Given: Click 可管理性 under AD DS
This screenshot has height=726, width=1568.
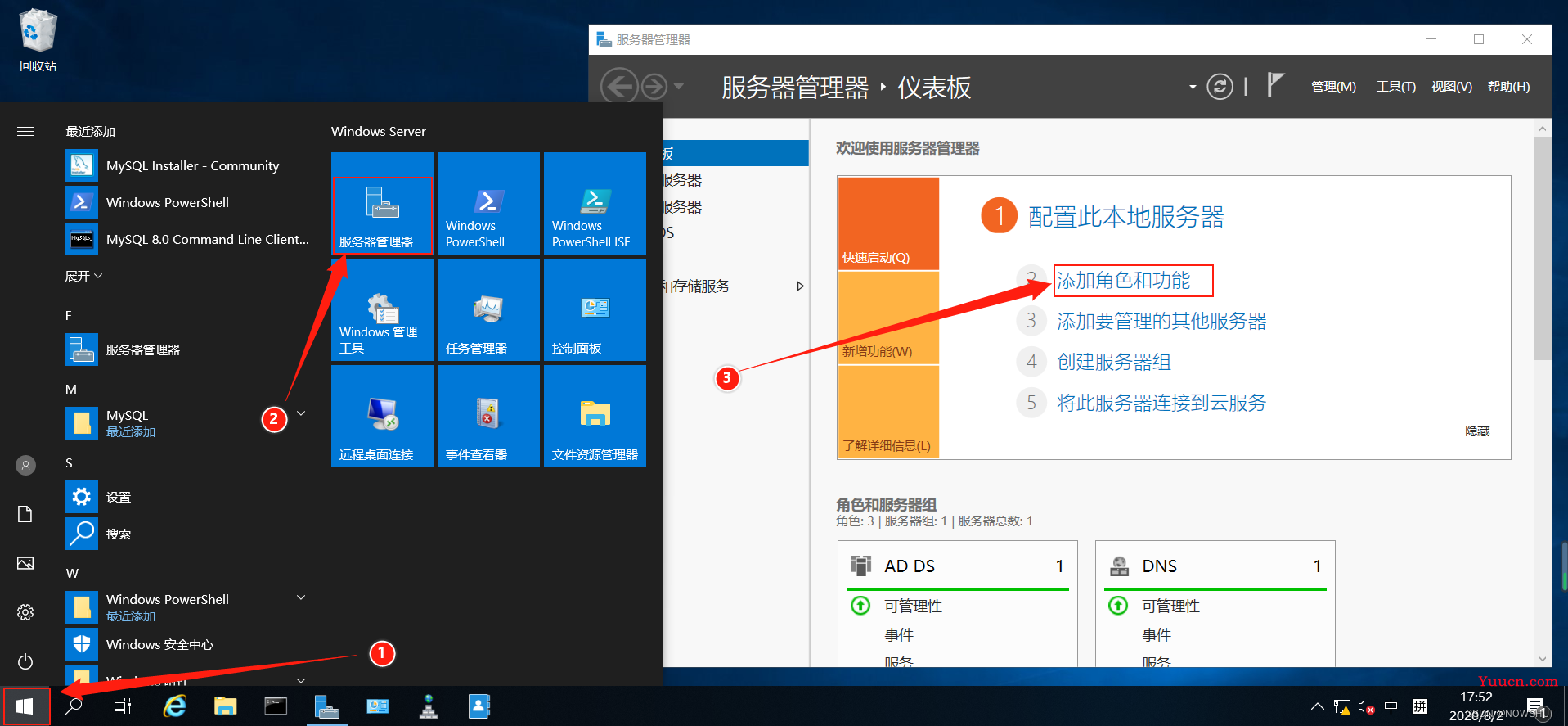Looking at the screenshot, I should coord(913,607).
